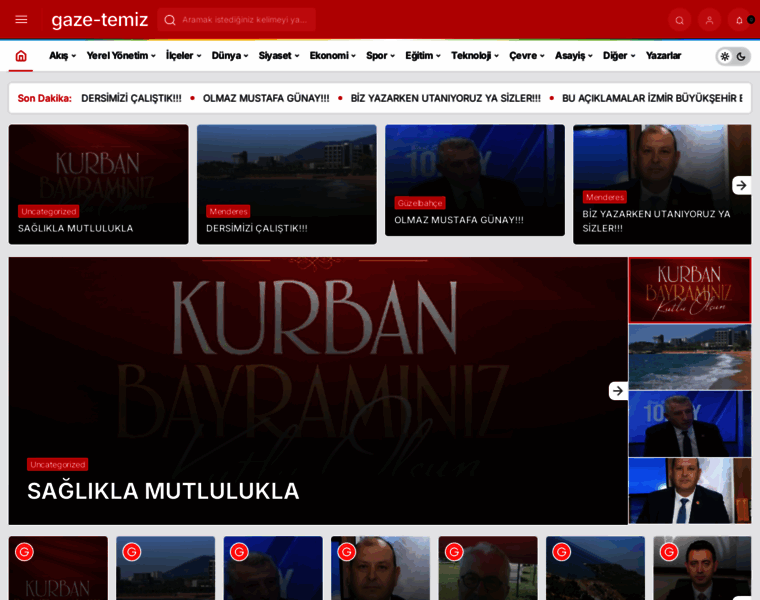
Task: Click the search field in the header
Action: [x=237, y=20]
